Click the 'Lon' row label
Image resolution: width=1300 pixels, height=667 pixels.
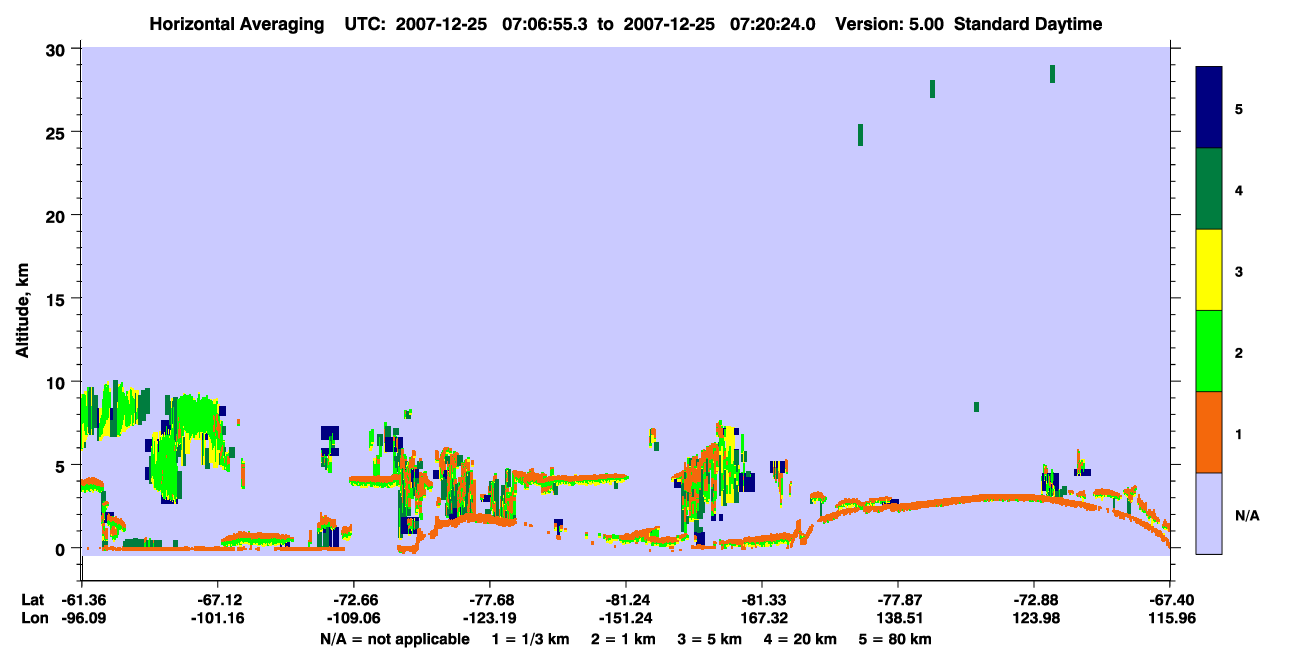[33, 618]
